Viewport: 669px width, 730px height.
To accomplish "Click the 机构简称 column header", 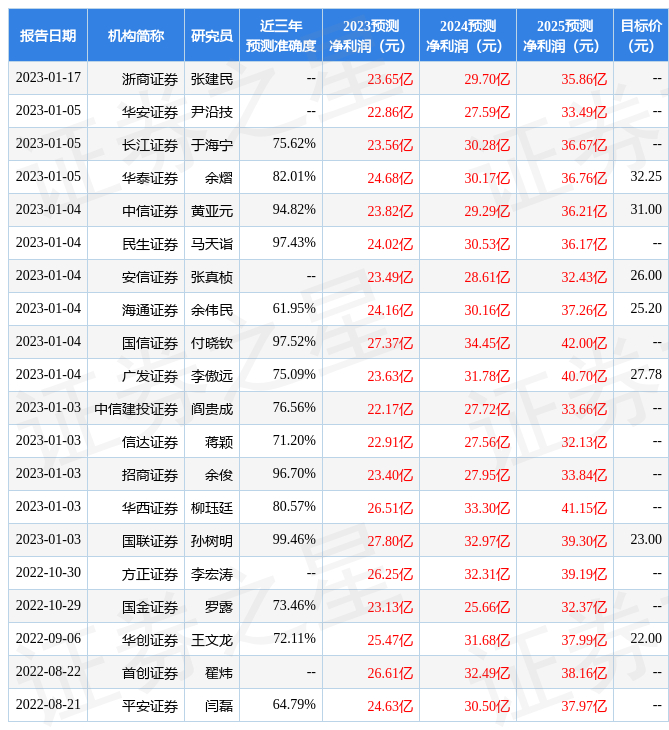I will (136, 35).
